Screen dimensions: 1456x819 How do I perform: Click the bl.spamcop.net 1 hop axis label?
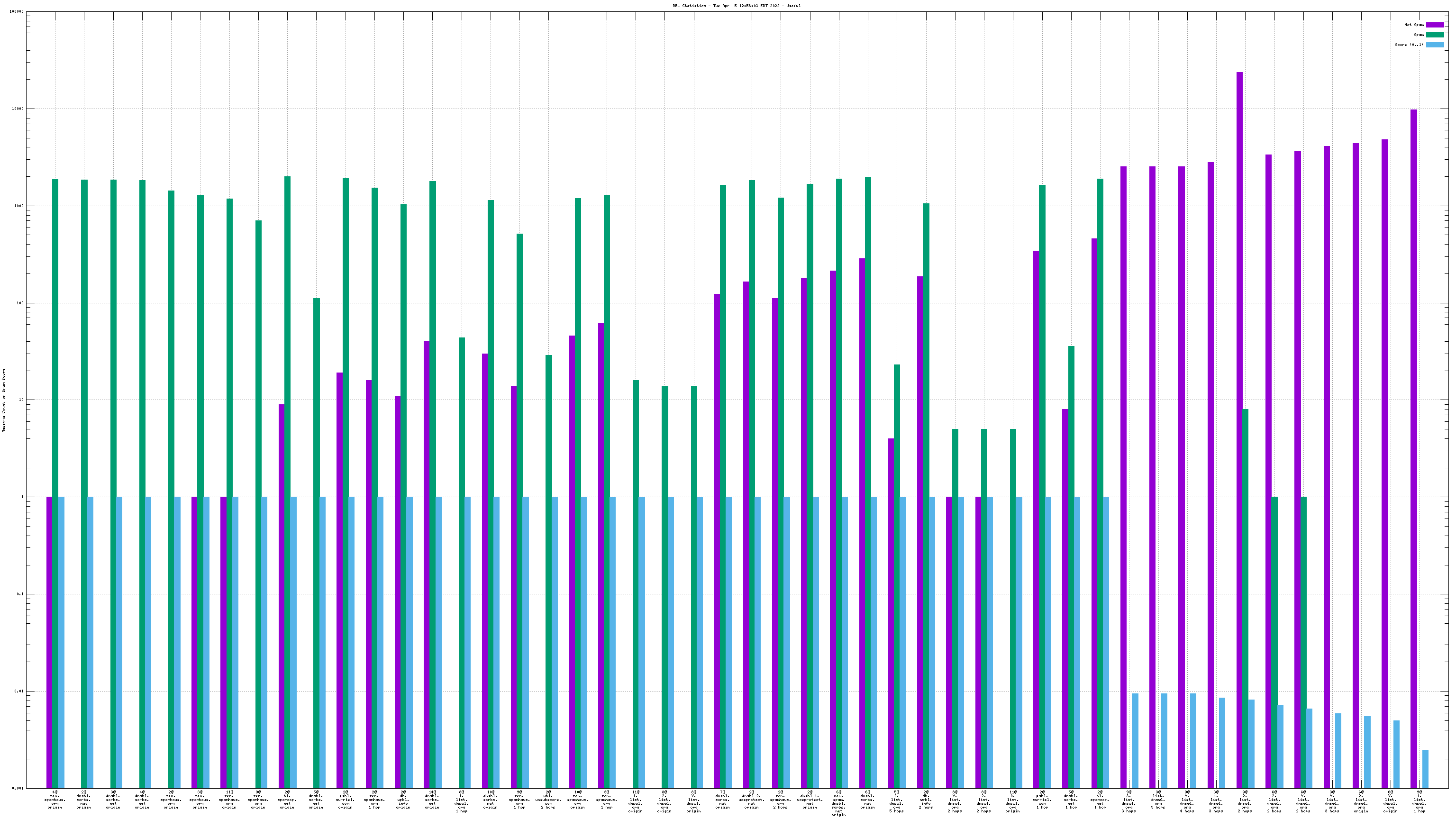[1100, 801]
